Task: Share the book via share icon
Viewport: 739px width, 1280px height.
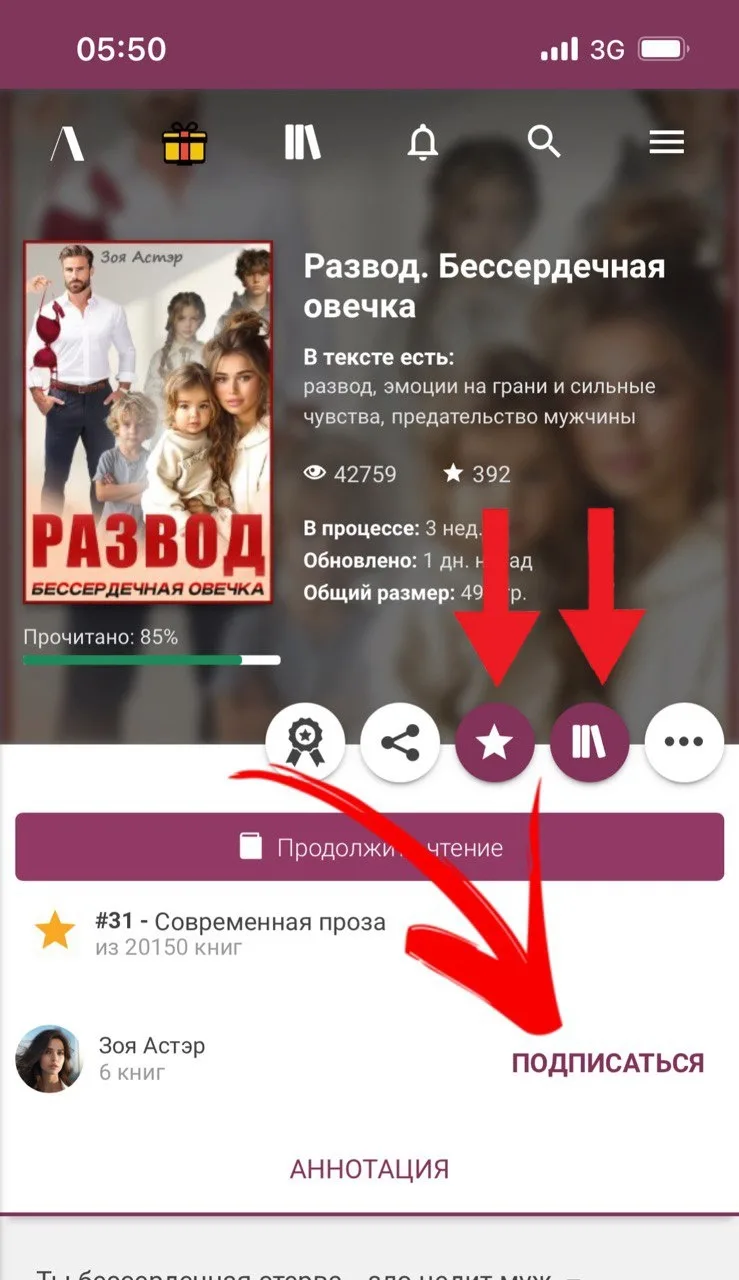Action: pos(400,743)
